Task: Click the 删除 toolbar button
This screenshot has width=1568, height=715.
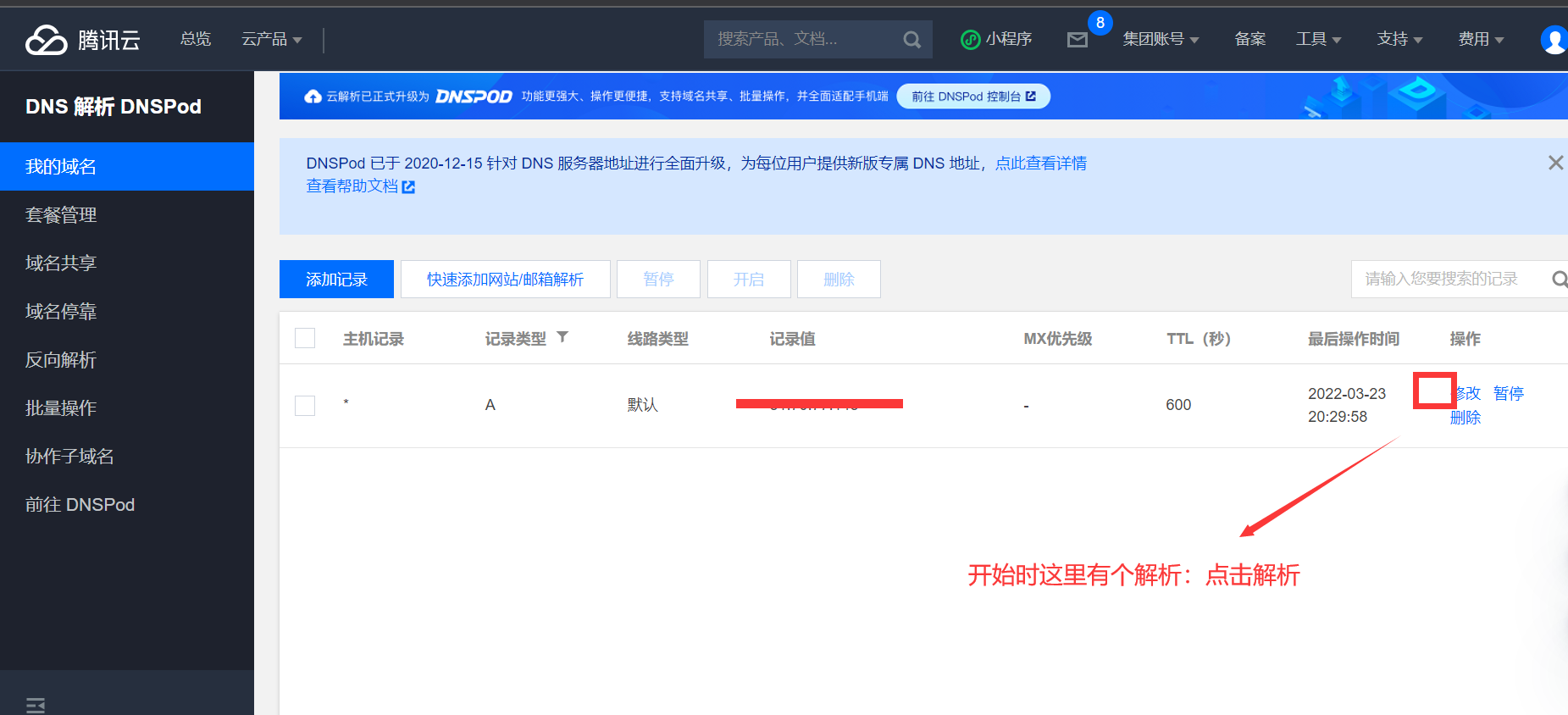Action: [839, 280]
